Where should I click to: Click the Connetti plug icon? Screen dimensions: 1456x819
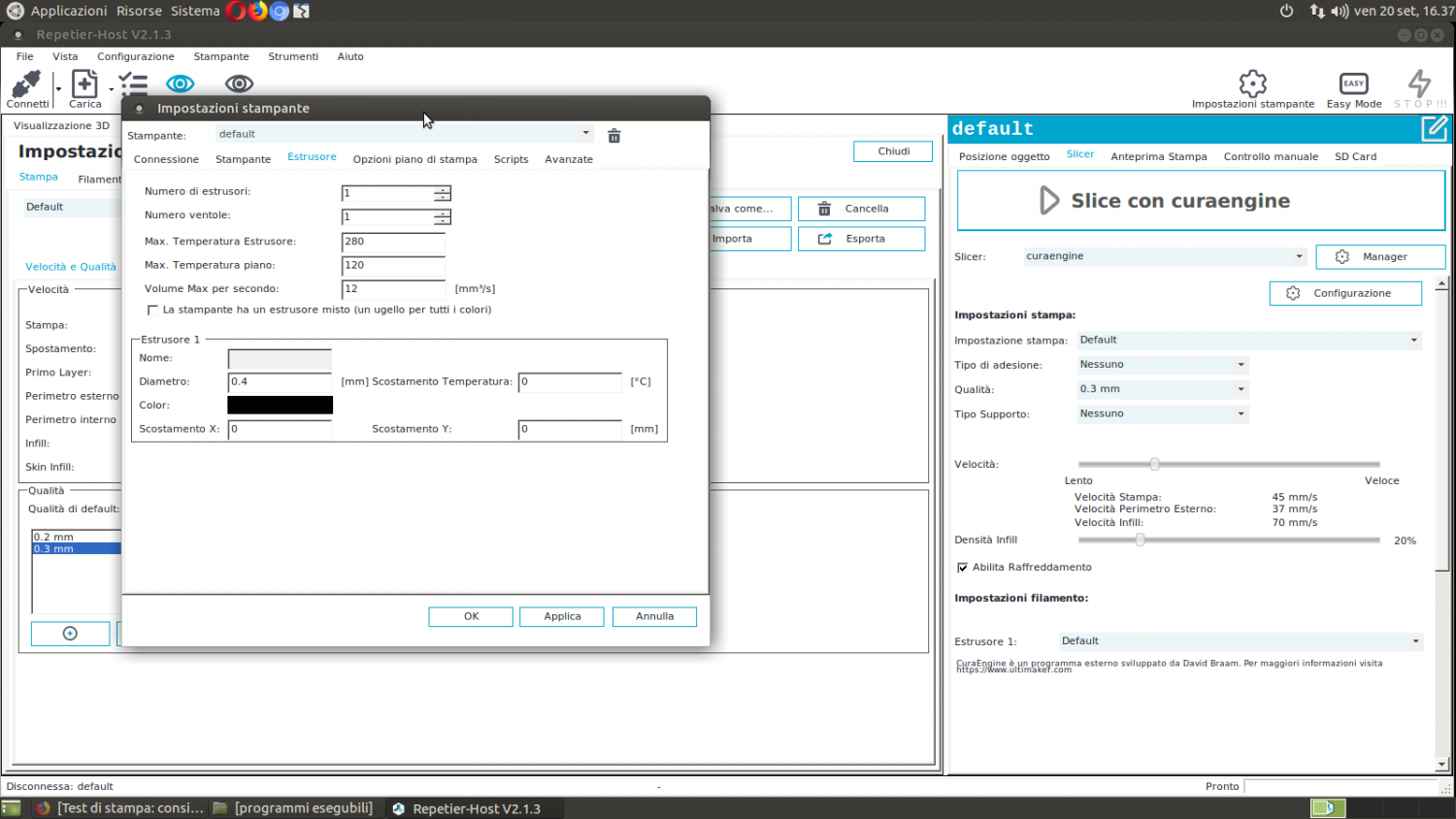coord(26,84)
